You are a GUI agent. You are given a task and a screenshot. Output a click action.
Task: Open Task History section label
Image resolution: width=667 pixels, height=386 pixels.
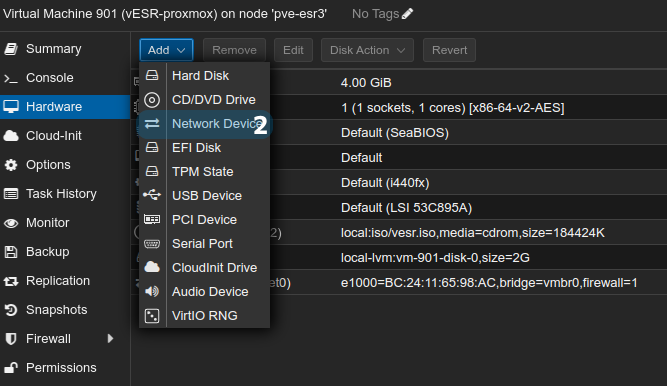61,194
